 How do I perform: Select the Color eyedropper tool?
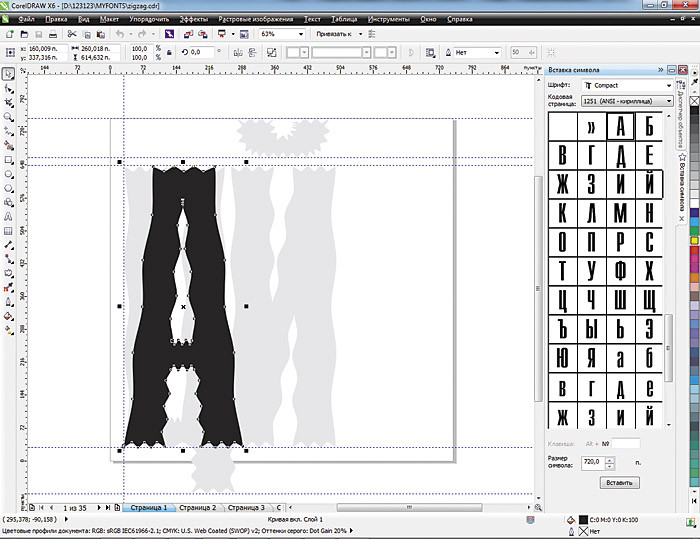point(8,288)
